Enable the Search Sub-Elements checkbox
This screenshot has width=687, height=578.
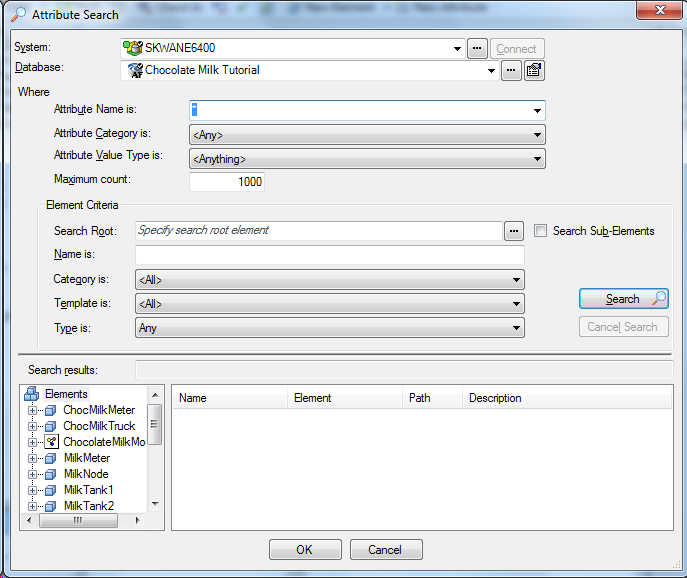pos(541,231)
